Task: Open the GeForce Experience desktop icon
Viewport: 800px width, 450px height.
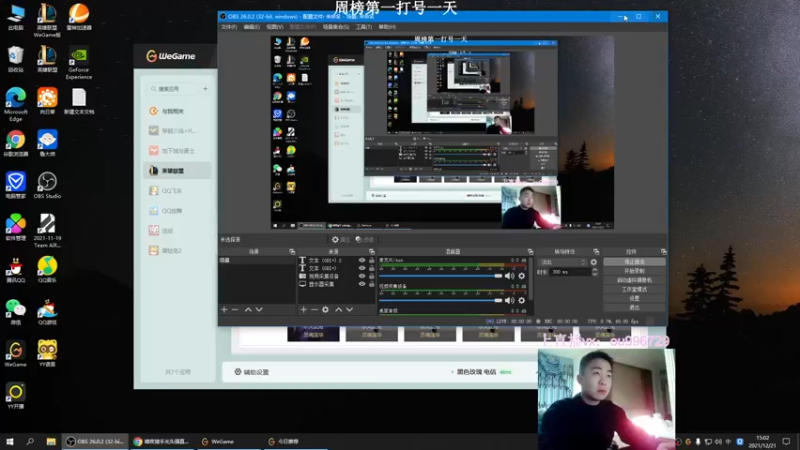Action: tap(79, 63)
